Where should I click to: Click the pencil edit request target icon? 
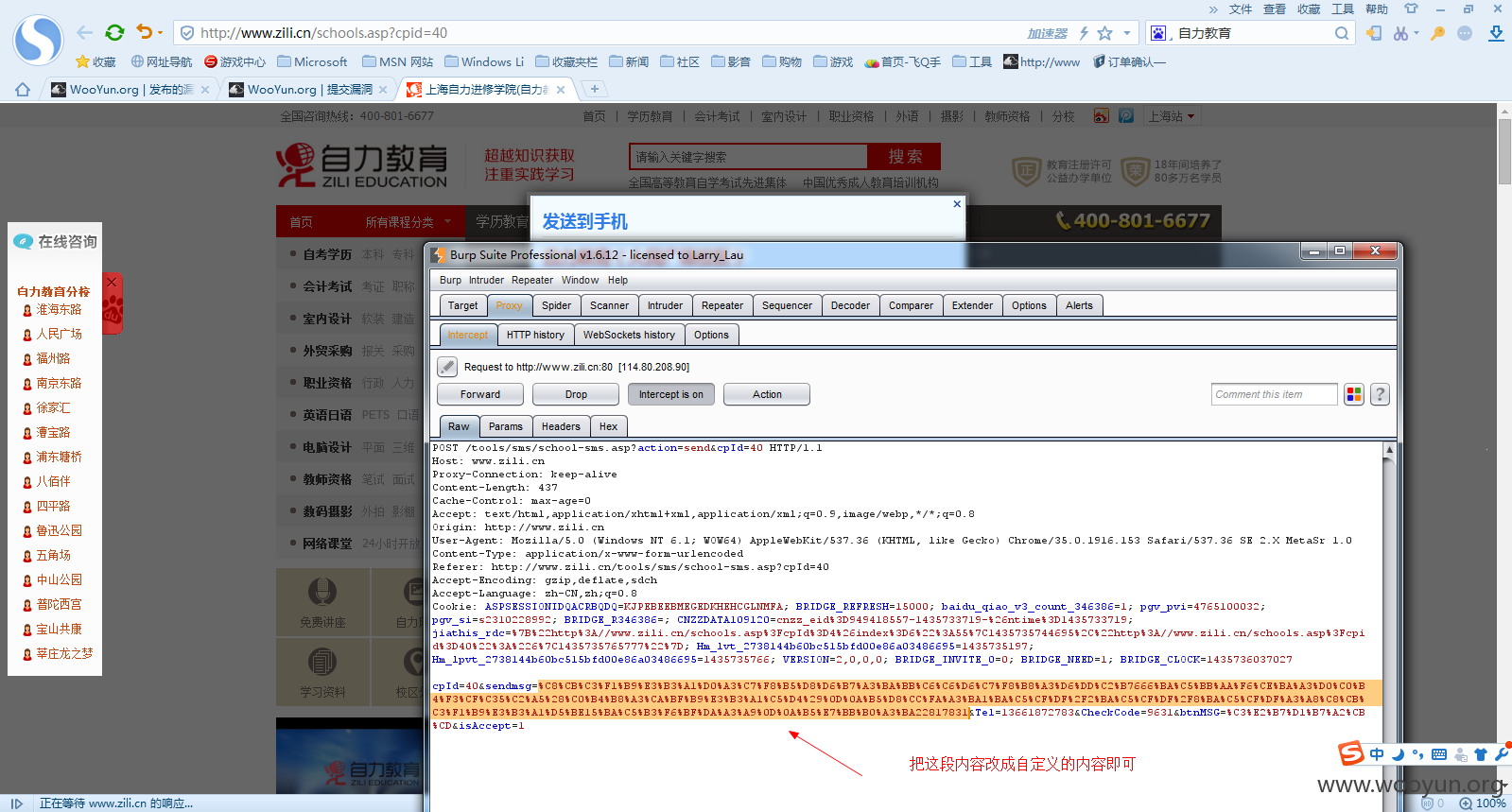[x=447, y=367]
